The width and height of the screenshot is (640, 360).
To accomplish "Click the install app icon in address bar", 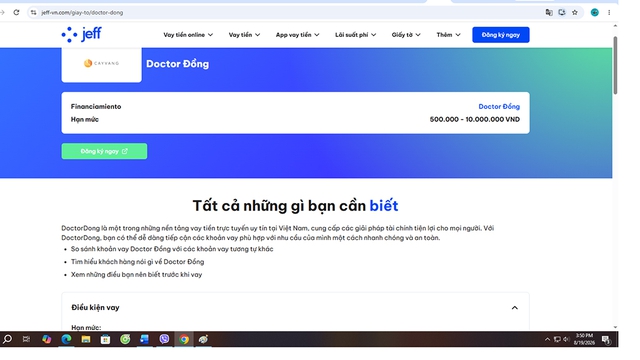I will click(x=562, y=12).
